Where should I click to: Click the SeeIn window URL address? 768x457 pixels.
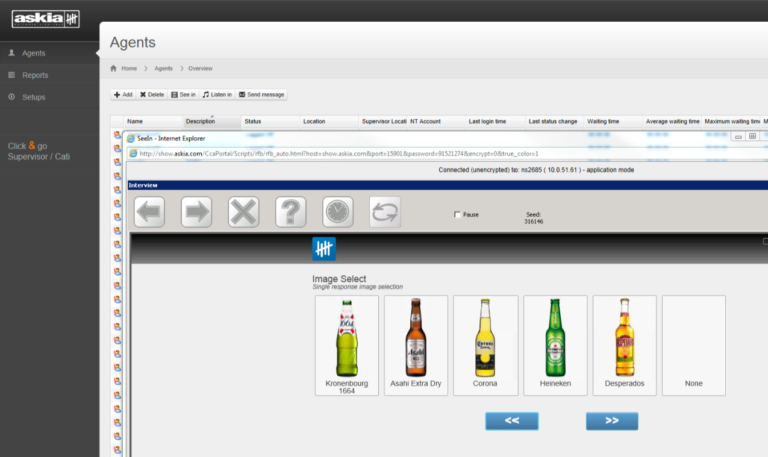339,154
